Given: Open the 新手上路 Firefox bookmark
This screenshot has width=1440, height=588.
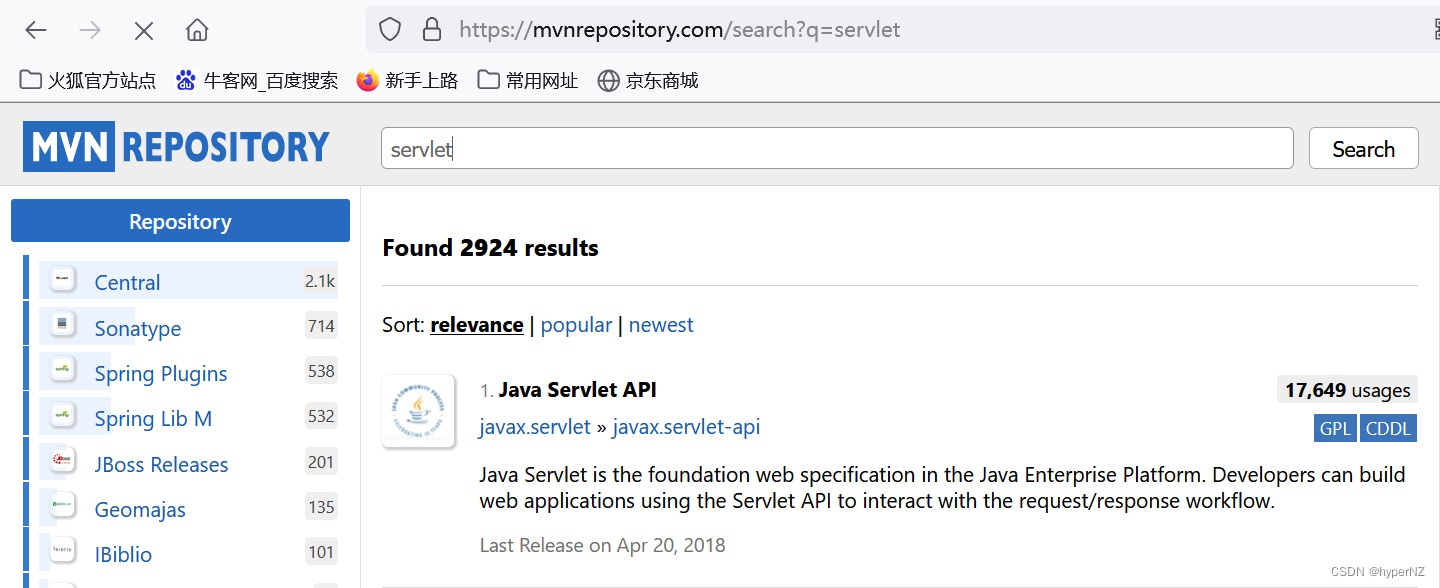Looking at the screenshot, I should coord(407,81).
